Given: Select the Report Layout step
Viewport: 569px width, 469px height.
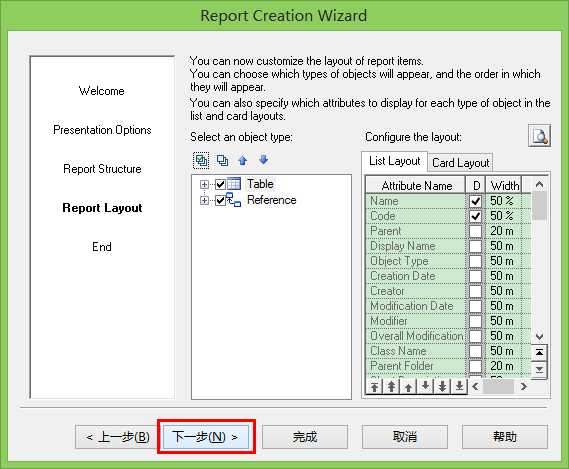Looking at the screenshot, I should point(102,208).
